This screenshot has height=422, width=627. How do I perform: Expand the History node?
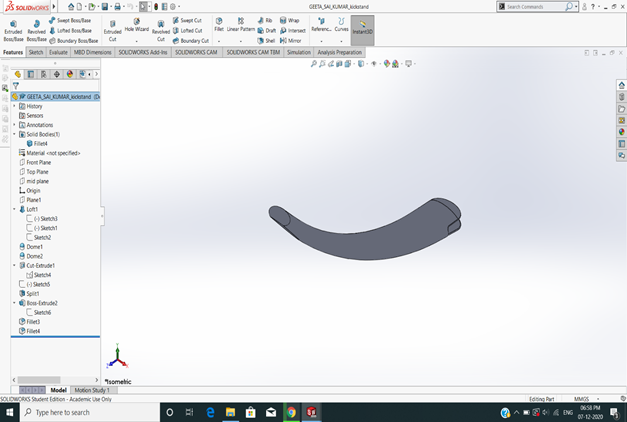coord(14,106)
